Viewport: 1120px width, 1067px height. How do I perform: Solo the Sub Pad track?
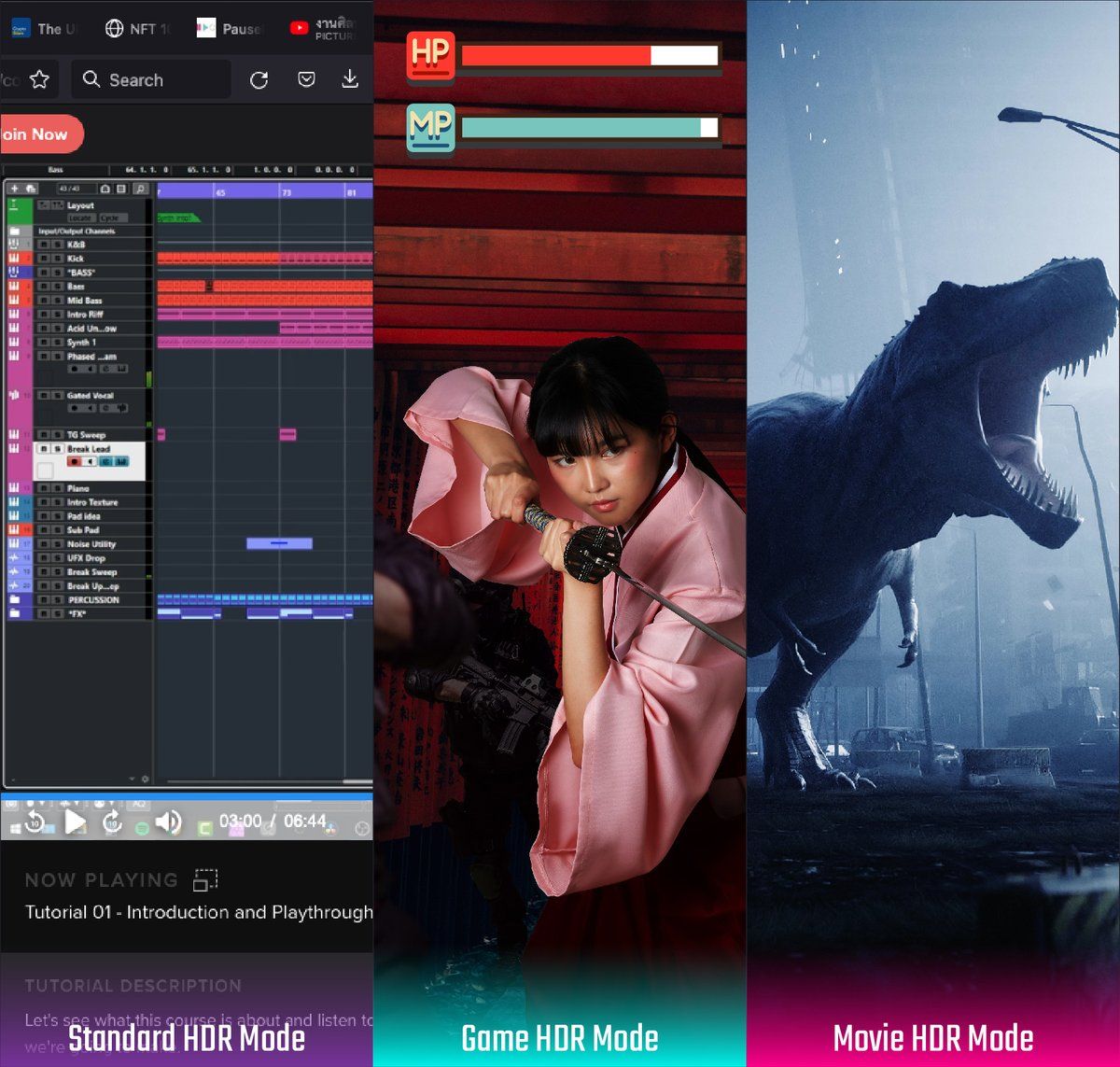pyautogui.click(x=58, y=530)
